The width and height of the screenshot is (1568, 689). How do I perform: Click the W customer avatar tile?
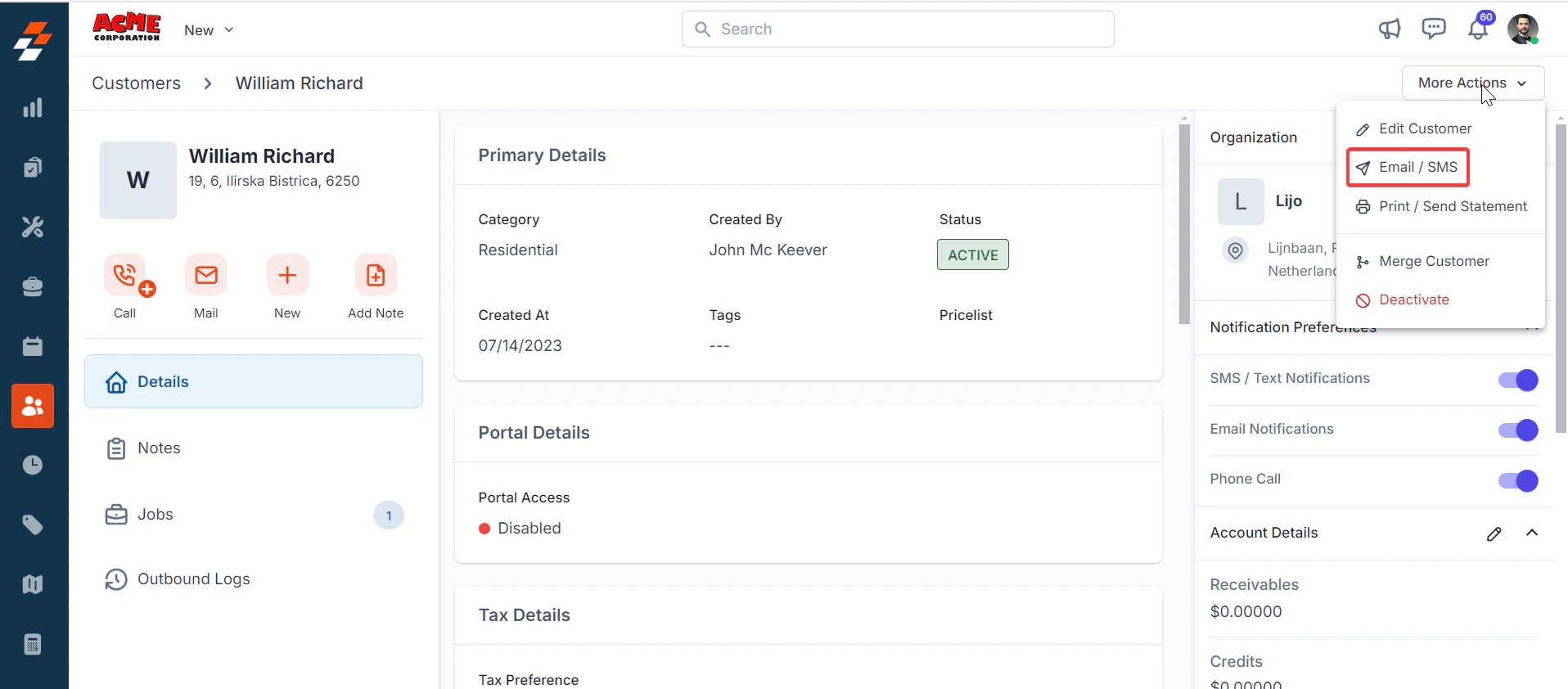pos(138,180)
